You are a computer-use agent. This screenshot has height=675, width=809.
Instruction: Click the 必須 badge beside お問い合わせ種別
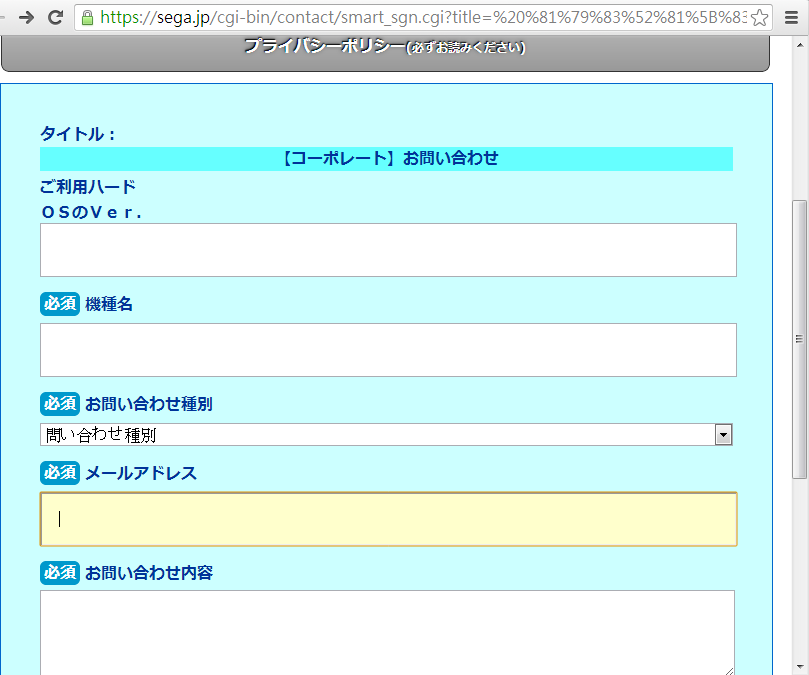(x=59, y=404)
